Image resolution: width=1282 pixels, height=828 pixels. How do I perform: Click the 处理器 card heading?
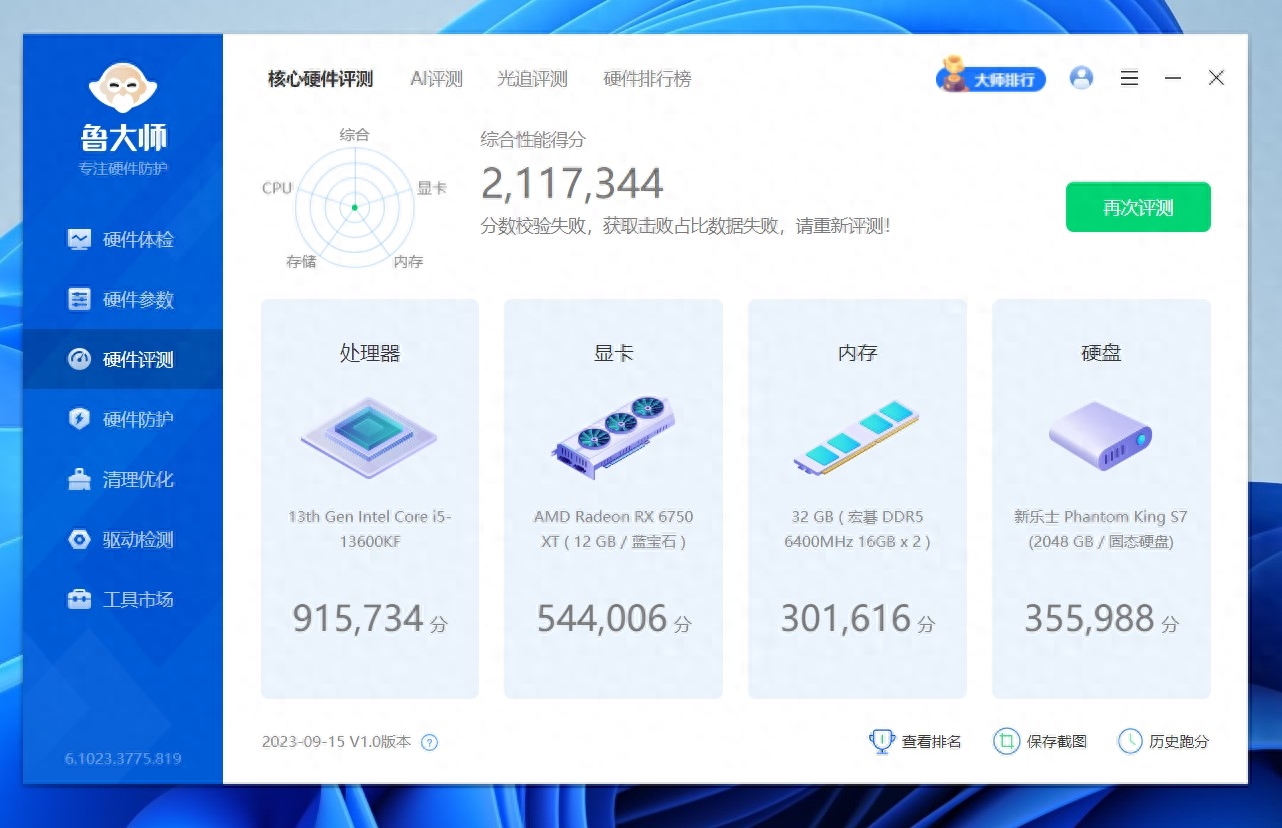[x=370, y=353]
